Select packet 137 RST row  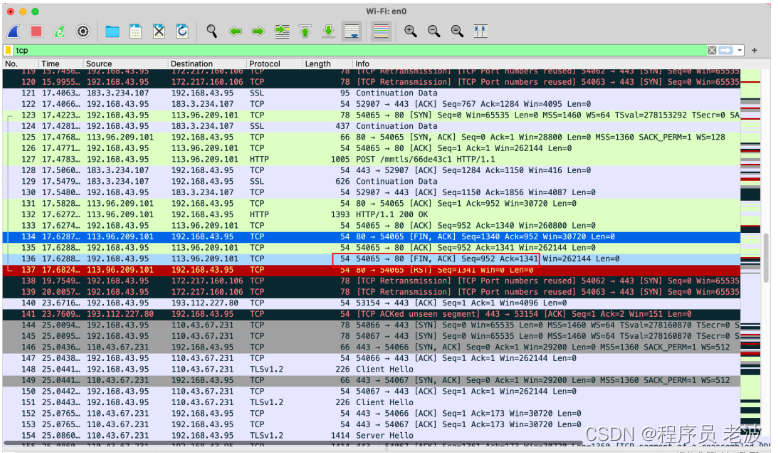pyautogui.click(x=371, y=270)
